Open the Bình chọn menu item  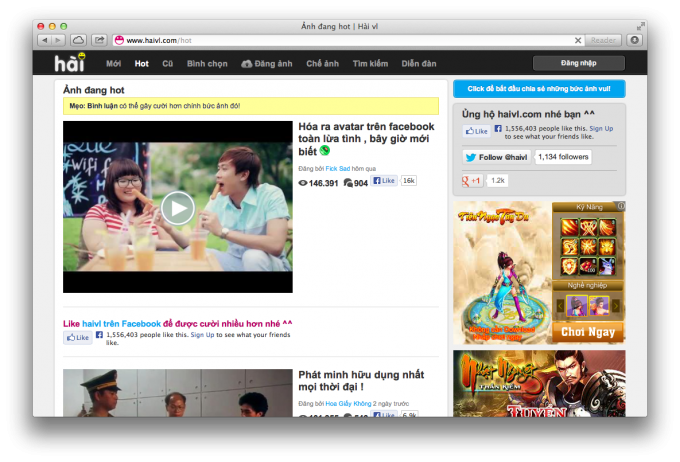tap(207, 64)
